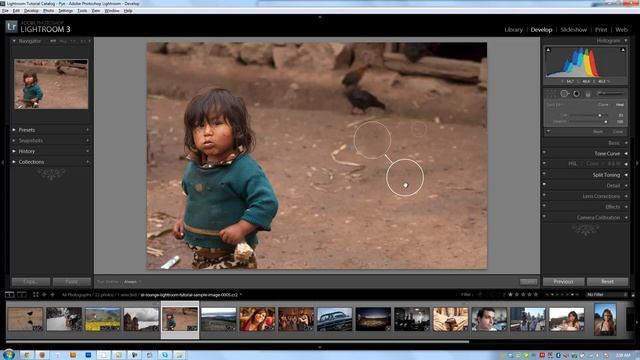The image size is (640, 360).
Task: Click the Copy settings button
Action: tap(31, 282)
